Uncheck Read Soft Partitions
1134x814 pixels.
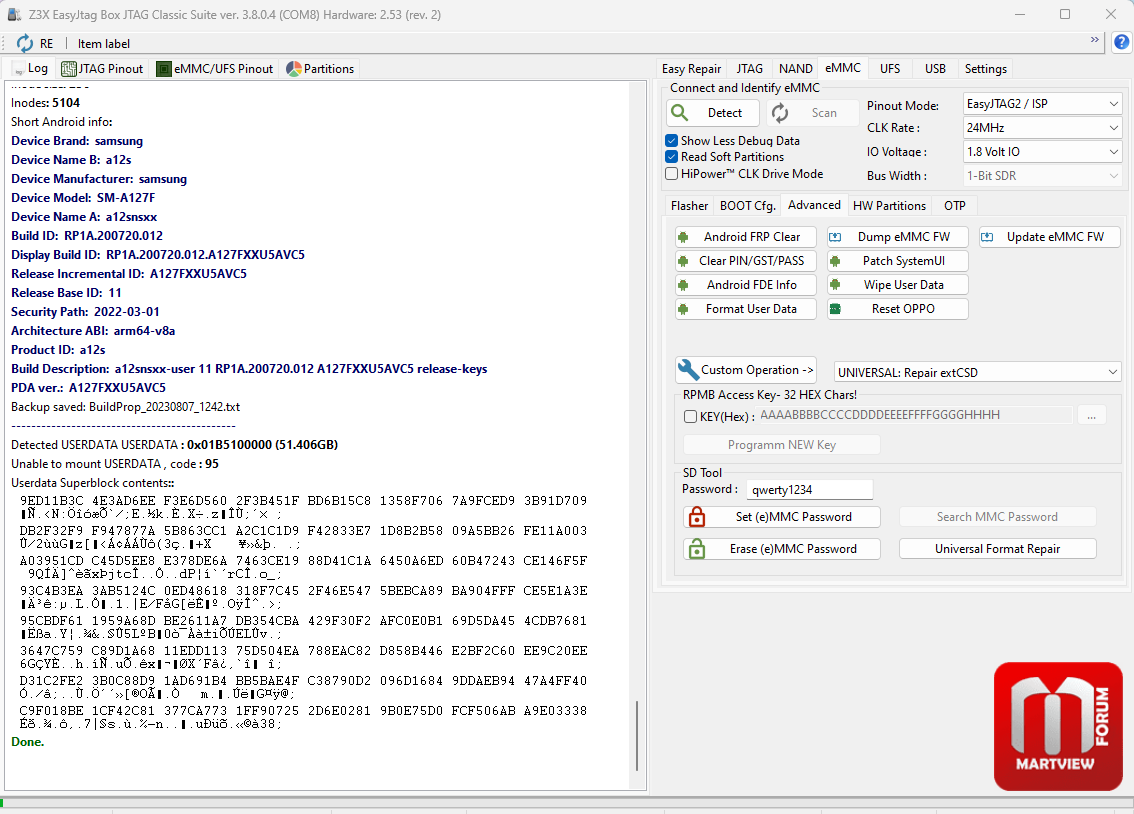click(672, 156)
